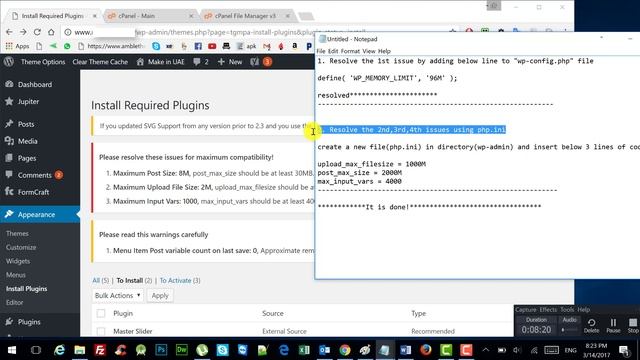
Task: Click Chrome's forward arrow
Action: click(23, 32)
